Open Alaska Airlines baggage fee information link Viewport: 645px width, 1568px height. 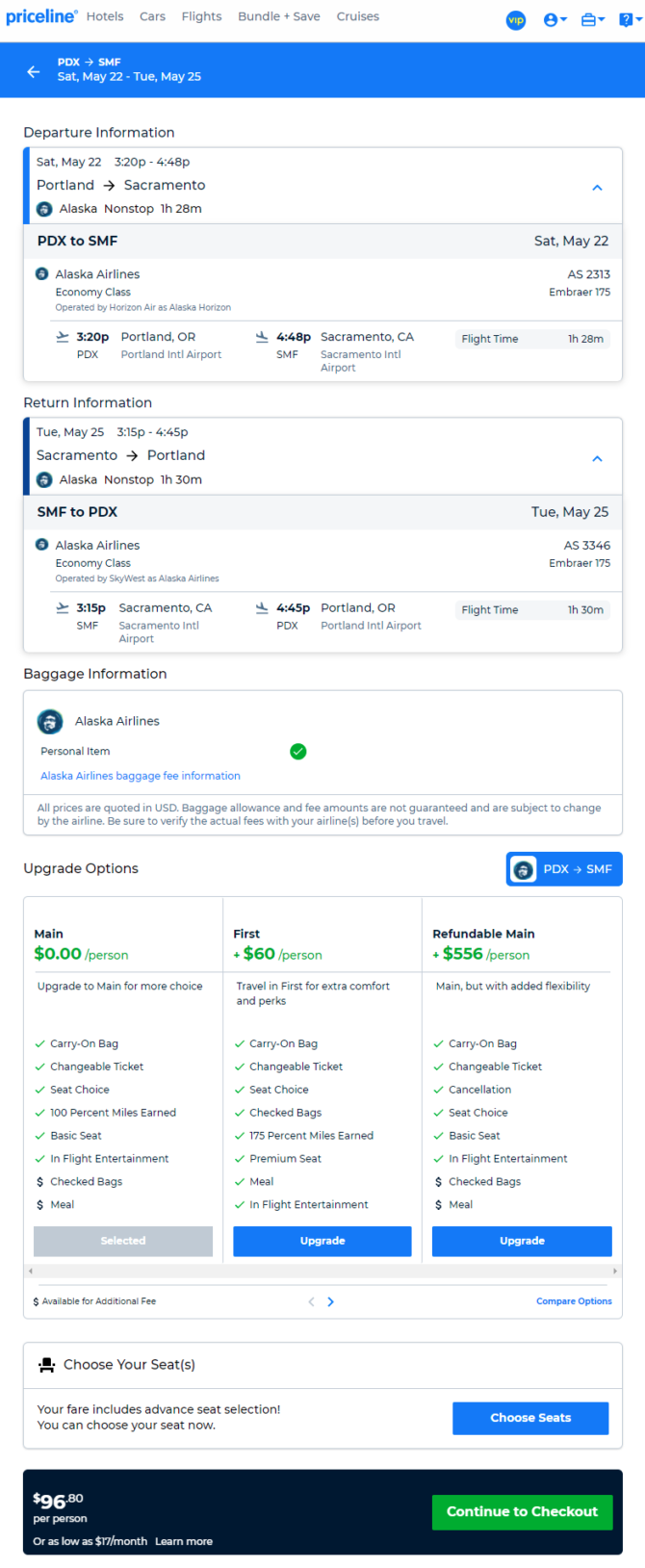point(141,776)
